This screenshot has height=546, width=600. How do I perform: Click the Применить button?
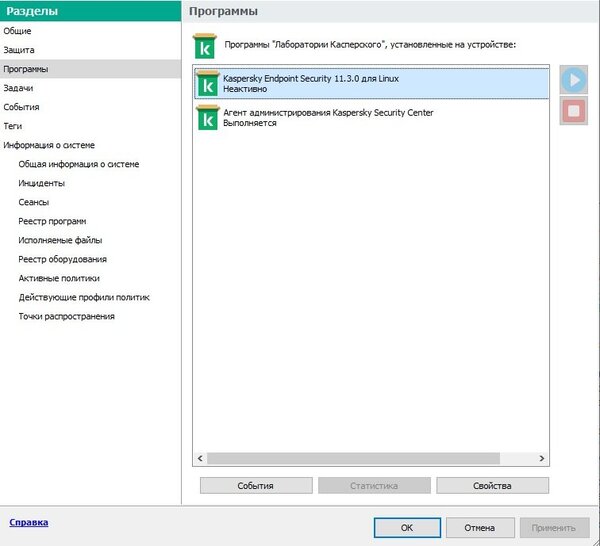tap(554, 528)
